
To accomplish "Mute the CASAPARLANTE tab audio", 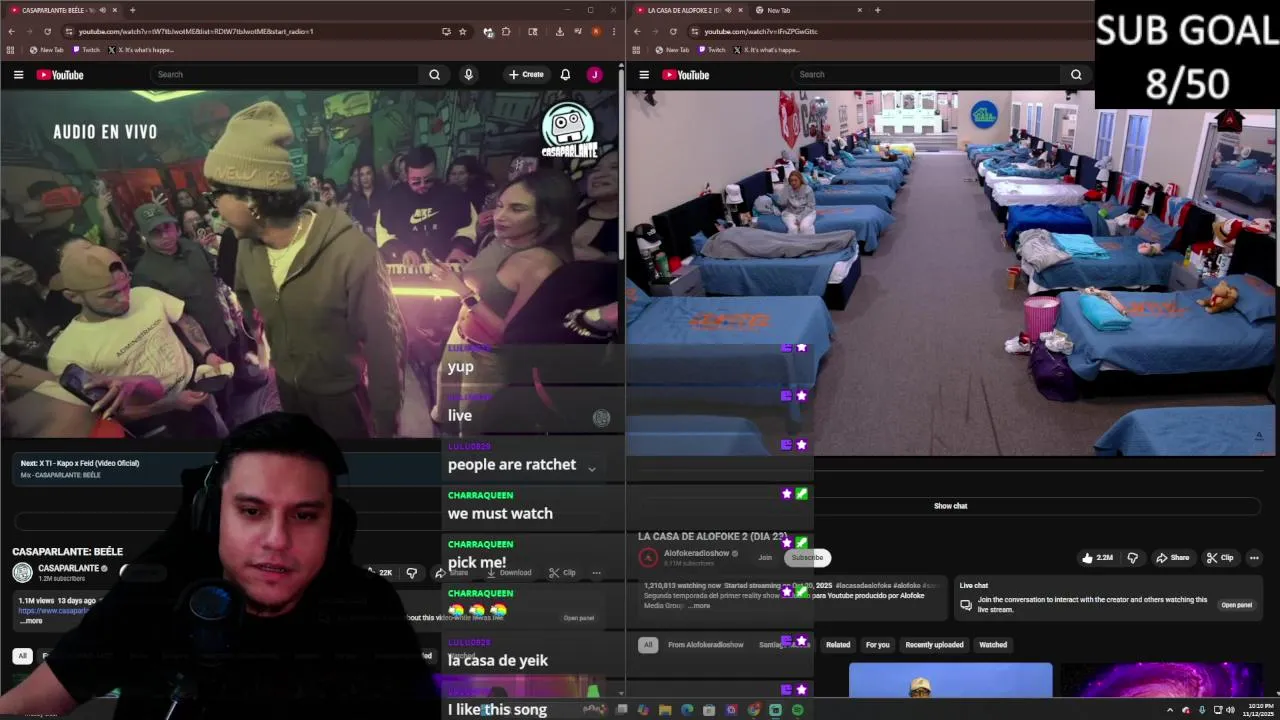I will click(x=102, y=10).
